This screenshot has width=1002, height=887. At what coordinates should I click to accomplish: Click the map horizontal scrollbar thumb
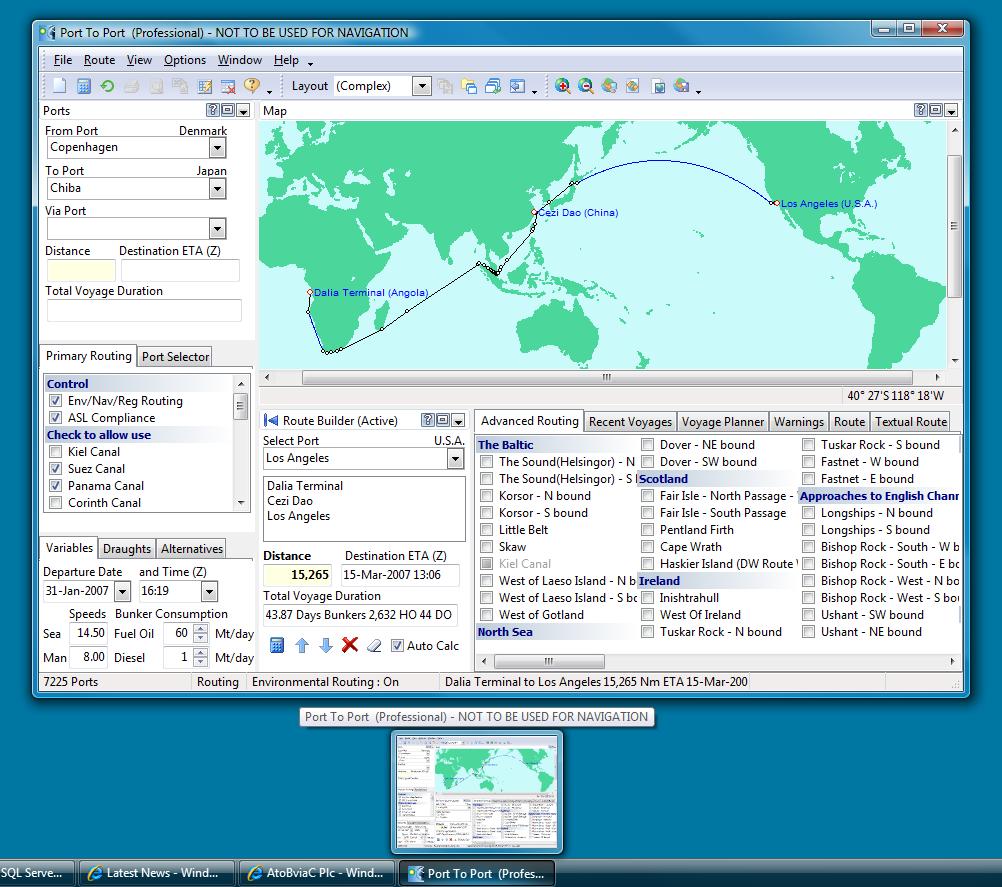(606, 377)
